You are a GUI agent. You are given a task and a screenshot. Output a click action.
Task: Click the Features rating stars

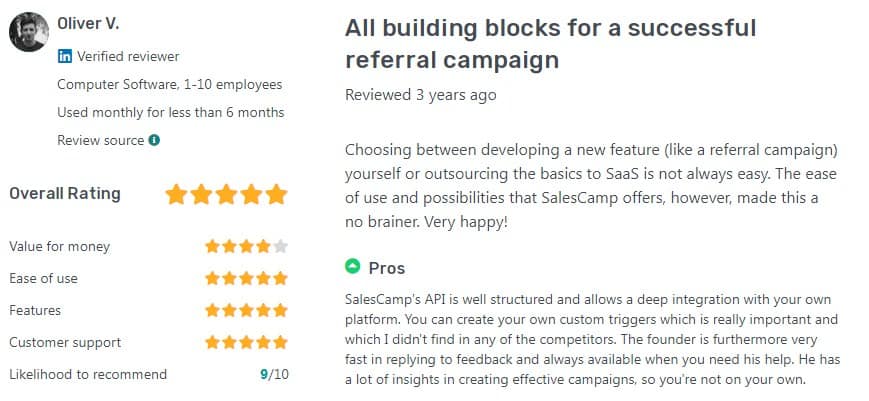click(x=246, y=310)
